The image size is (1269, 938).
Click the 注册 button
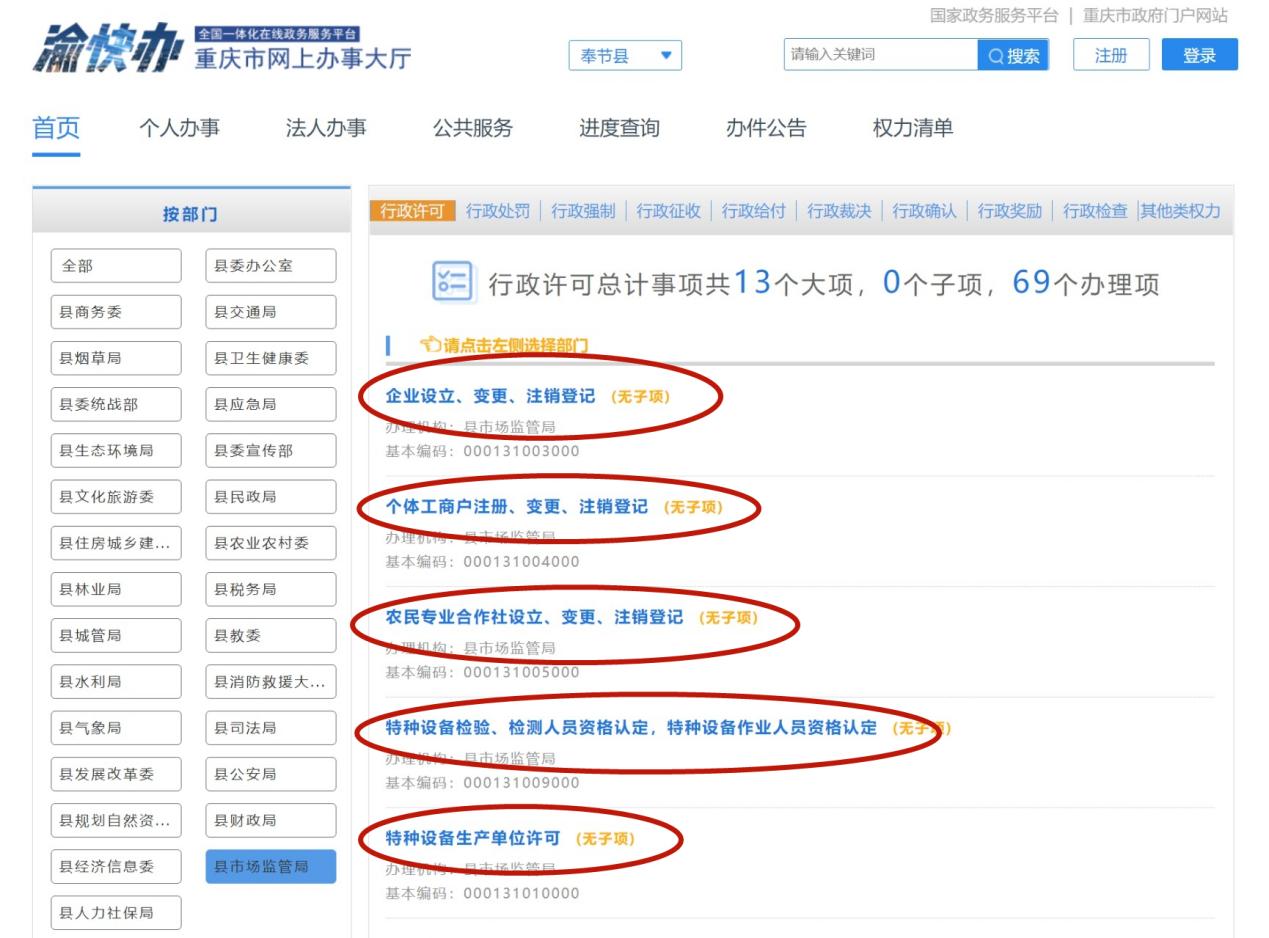1111,55
